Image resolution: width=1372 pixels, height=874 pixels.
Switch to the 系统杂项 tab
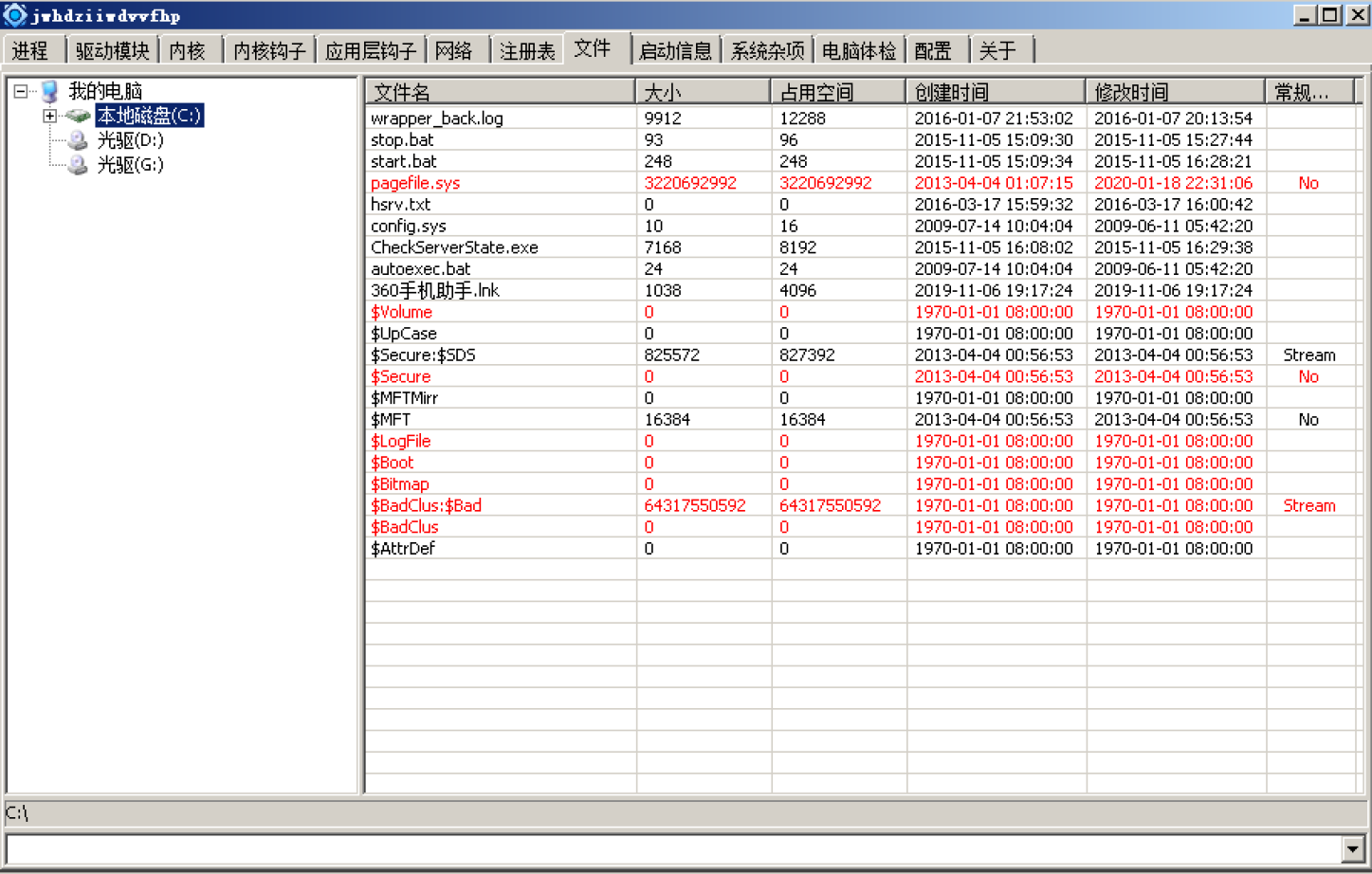pos(767,50)
